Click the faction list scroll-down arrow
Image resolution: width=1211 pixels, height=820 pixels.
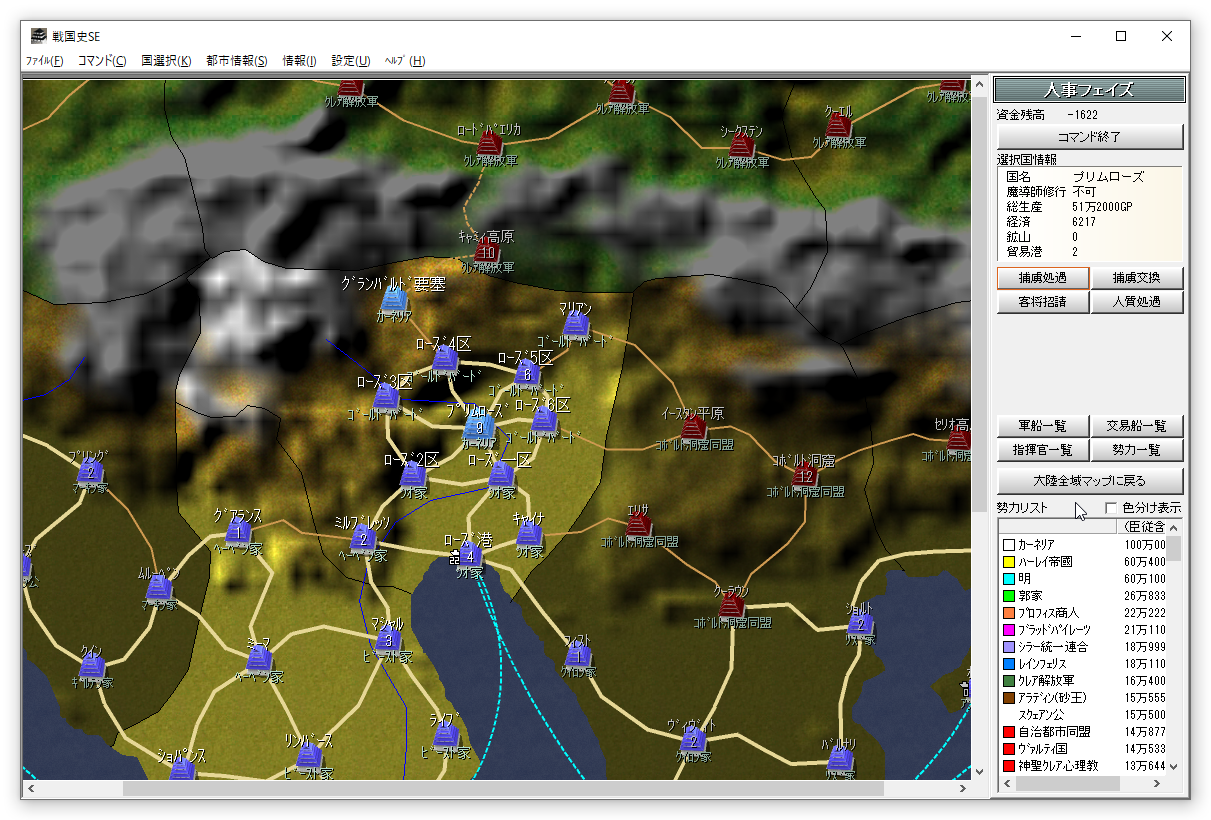tap(1174, 767)
